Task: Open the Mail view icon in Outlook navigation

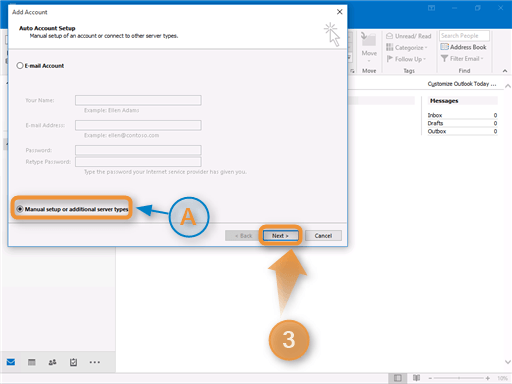Action: pos(11,362)
